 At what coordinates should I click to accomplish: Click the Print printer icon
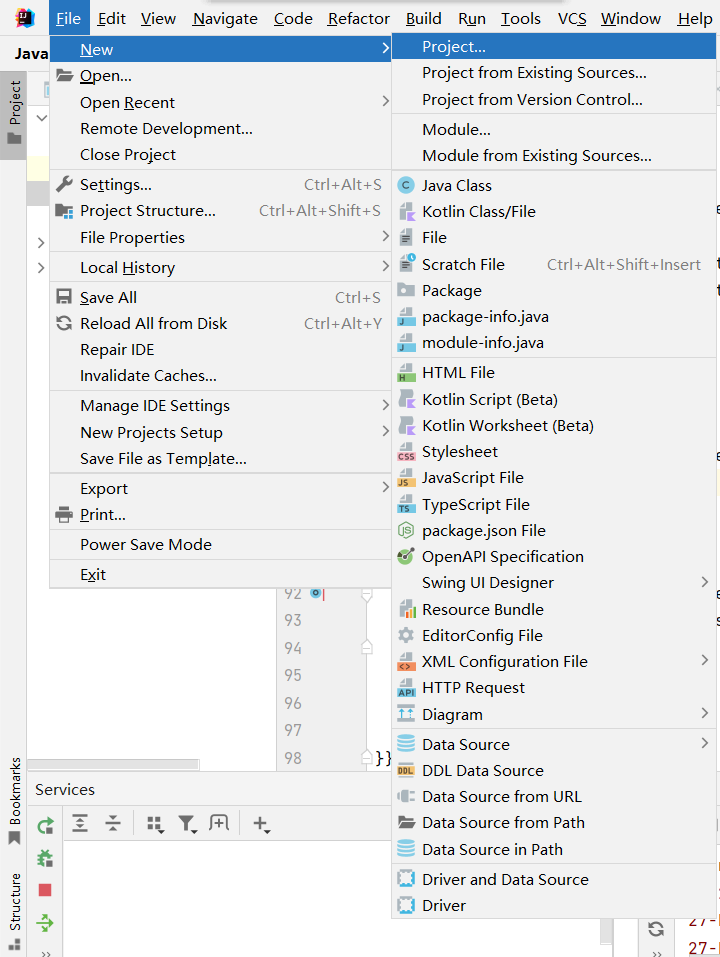[64, 515]
